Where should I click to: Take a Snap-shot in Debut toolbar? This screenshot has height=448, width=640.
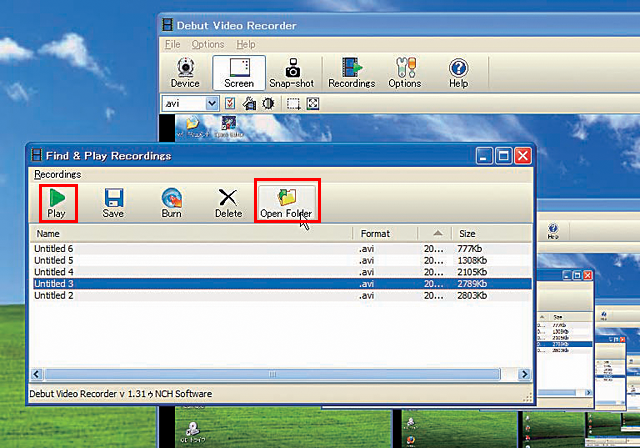(292, 73)
